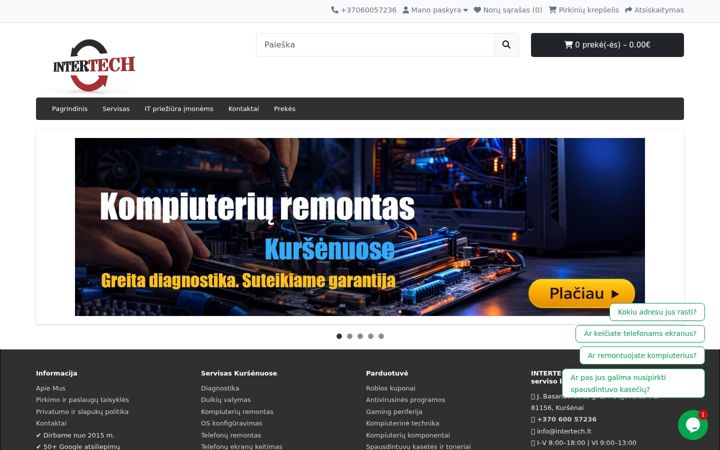
Task: Click the Servisas Kuršėnuose footer heading
Action: pos(239,373)
